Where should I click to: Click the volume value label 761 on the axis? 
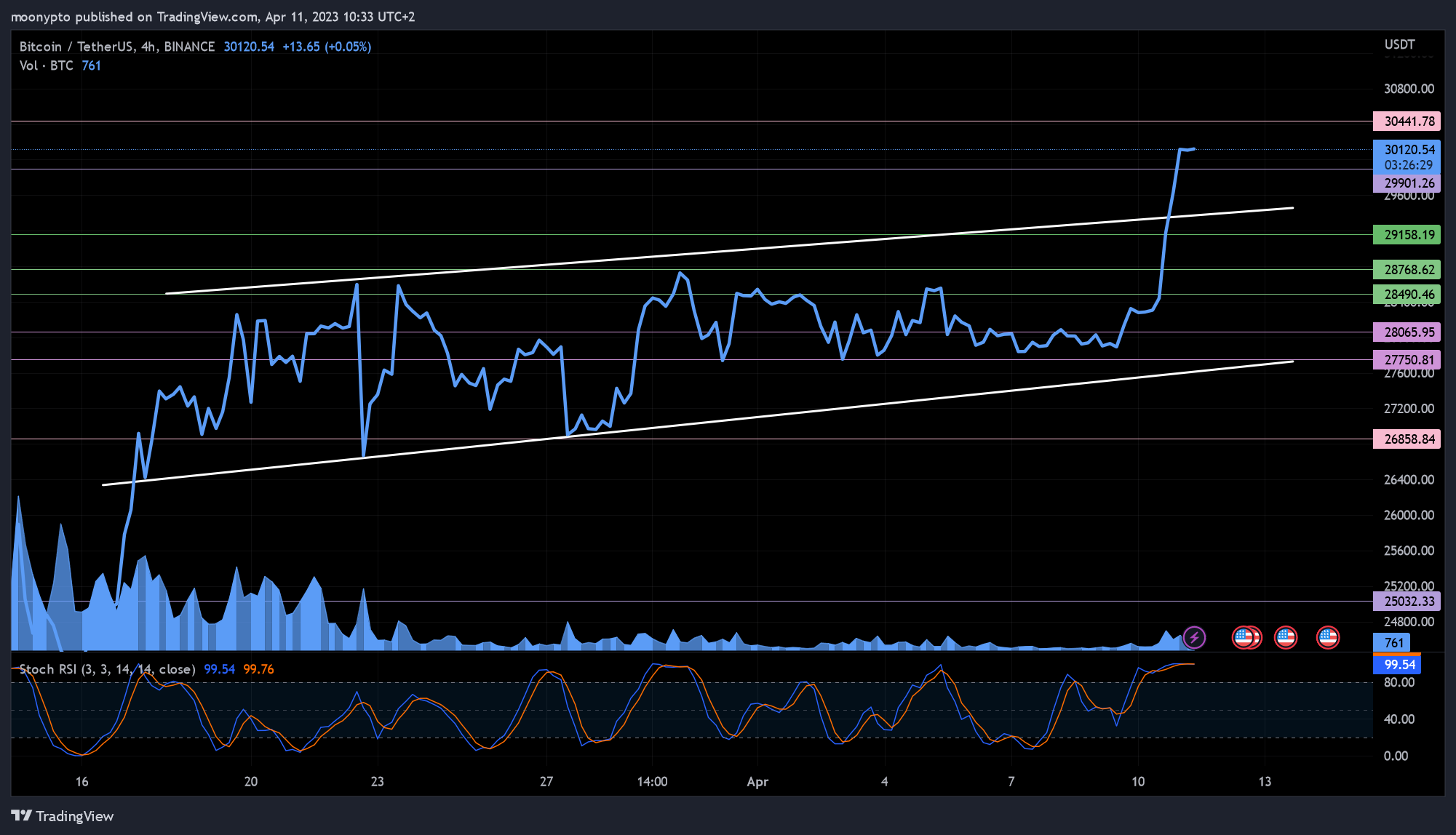point(1391,643)
